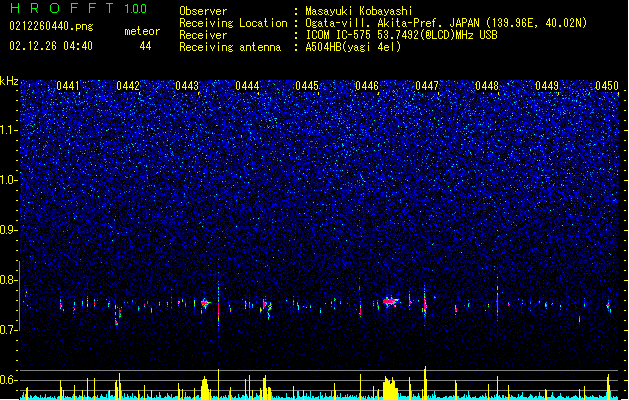Click the Receiving antenna label

230,47
